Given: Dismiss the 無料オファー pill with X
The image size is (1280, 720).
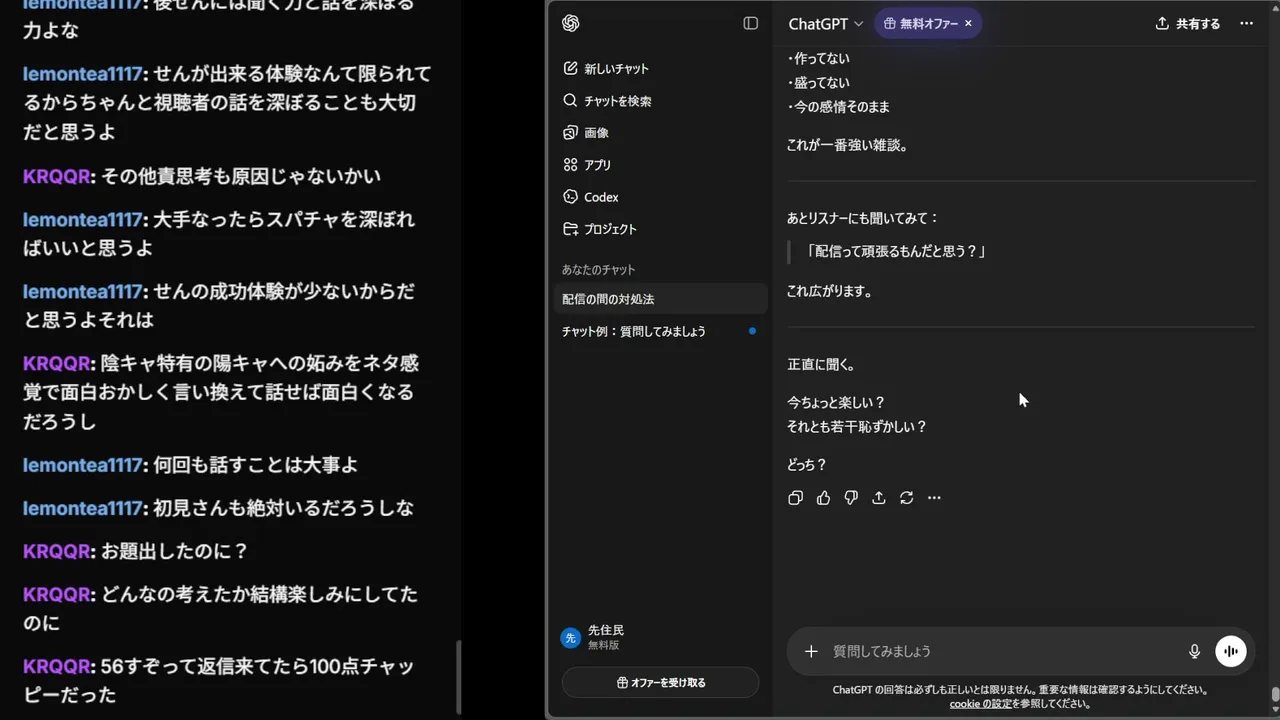Looking at the screenshot, I should pyautogui.click(x=968, y=23).
